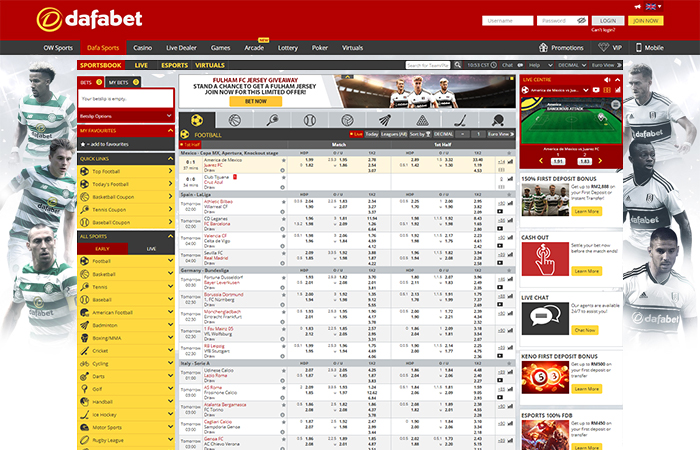Click the Cash Out hand icon
The height and width of the screenshot is (450, 700).
tap(545, 259)
